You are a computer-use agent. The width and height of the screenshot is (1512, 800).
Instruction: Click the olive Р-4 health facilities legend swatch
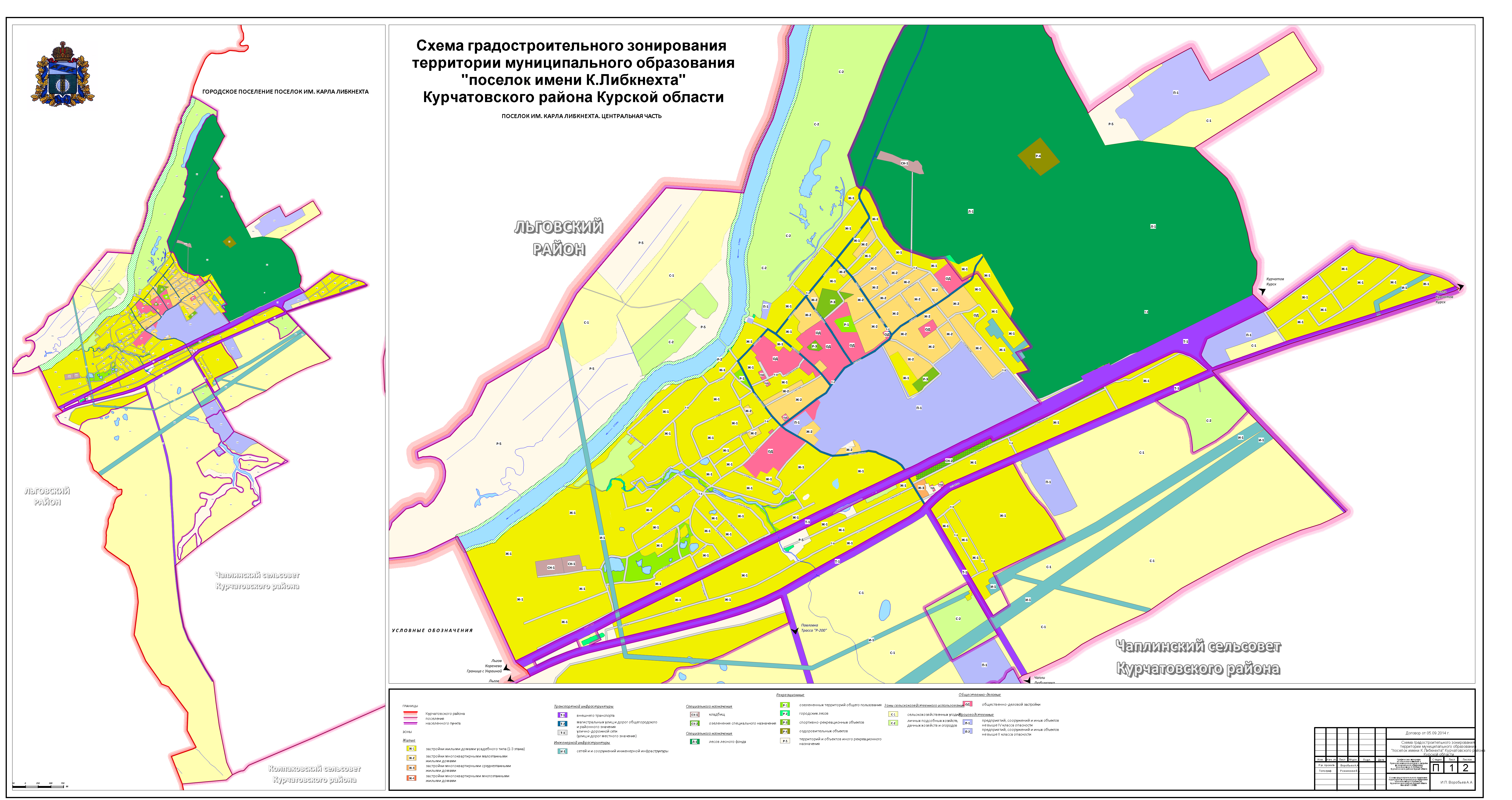(x=785, y=731)
